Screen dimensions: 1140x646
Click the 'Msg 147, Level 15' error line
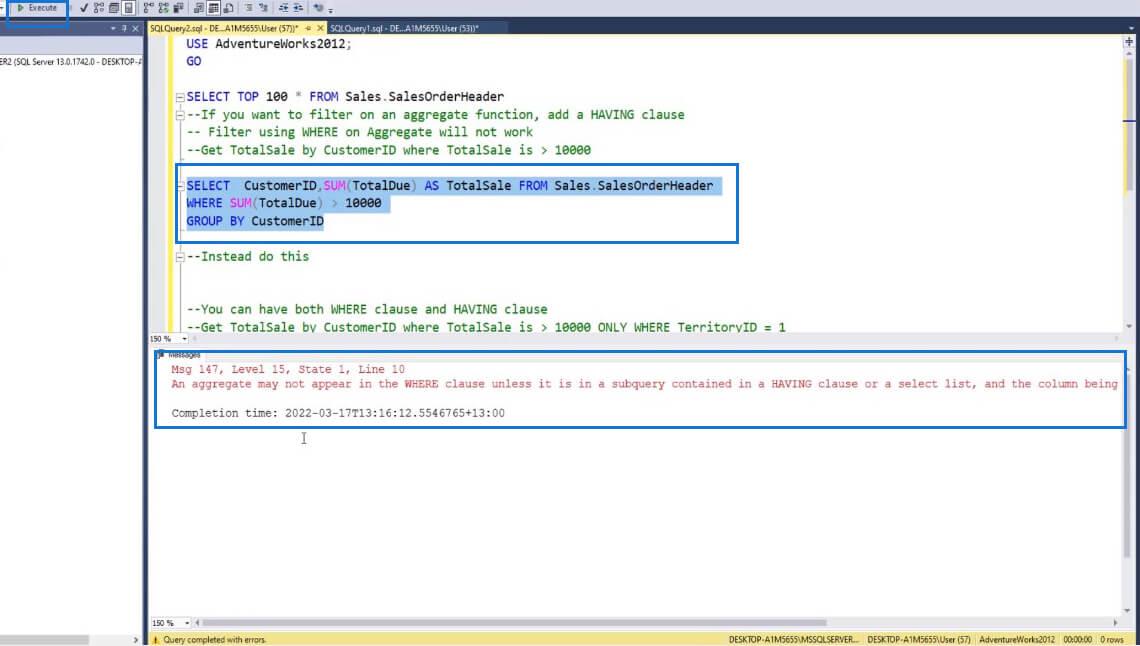[x=288, y=370]
